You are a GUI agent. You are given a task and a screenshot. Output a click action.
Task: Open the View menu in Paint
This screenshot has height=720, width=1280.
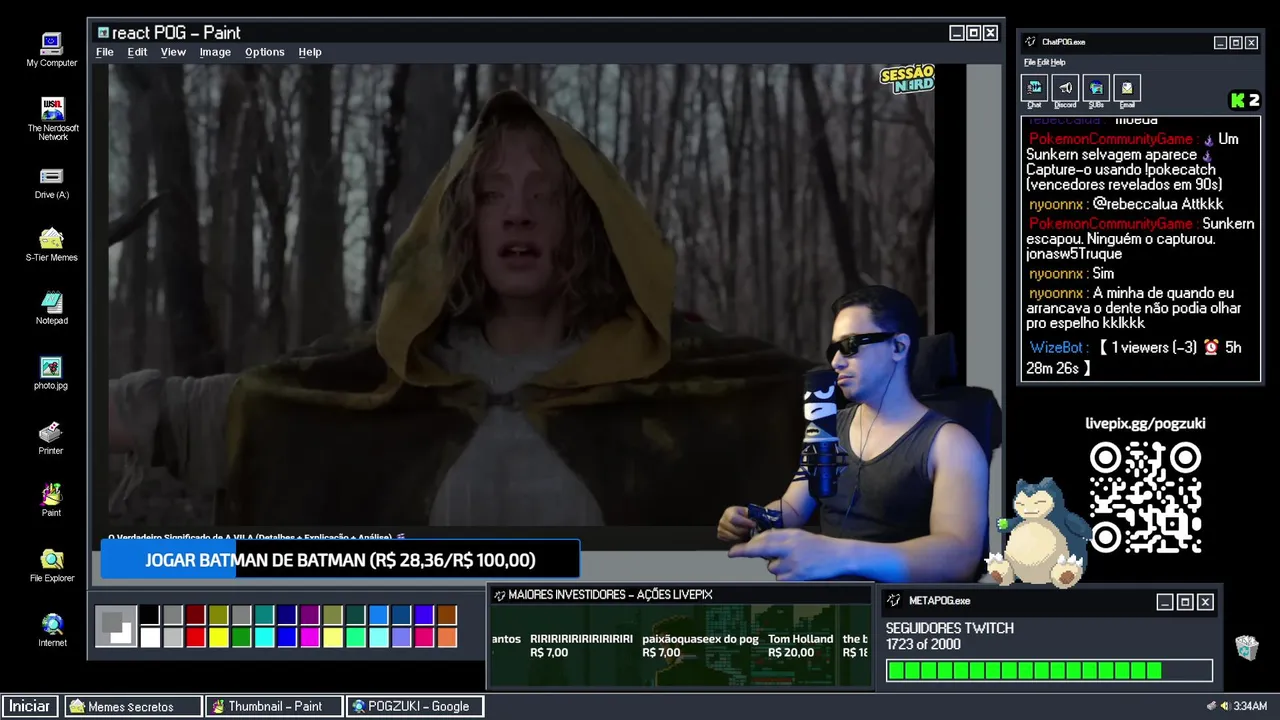[173, 52]
